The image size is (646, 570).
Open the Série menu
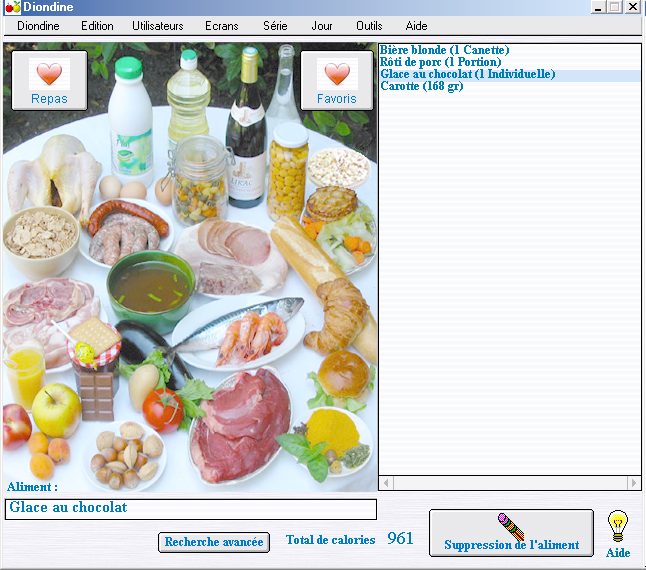(275, 26)
